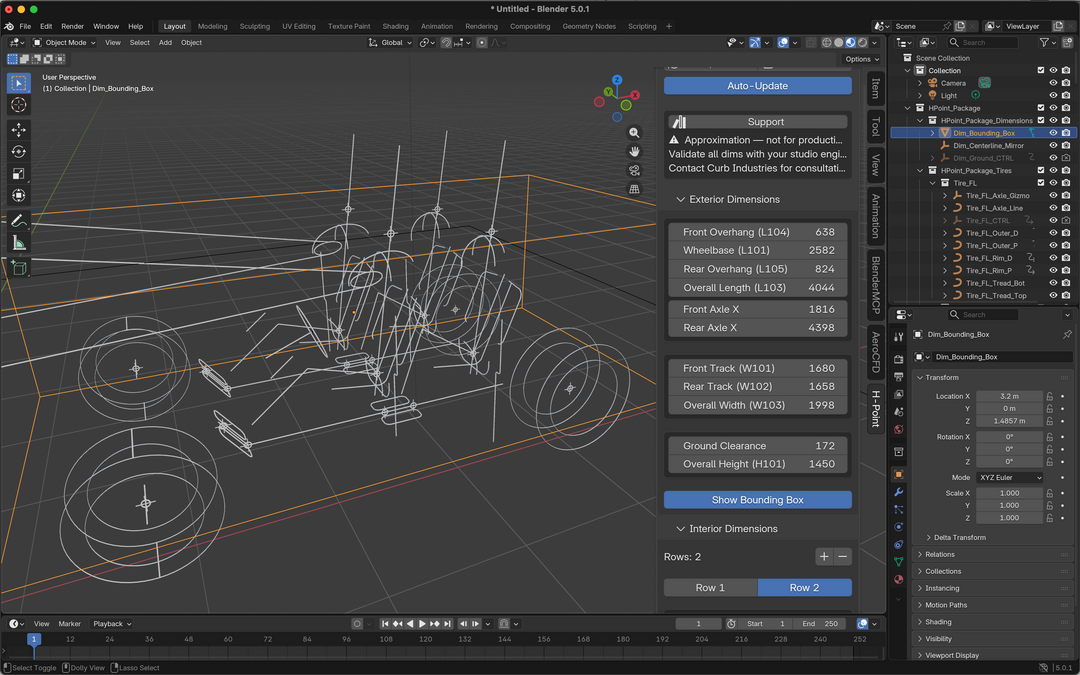
Task: Jump to the timeline start frame
Action: [385, 623]
